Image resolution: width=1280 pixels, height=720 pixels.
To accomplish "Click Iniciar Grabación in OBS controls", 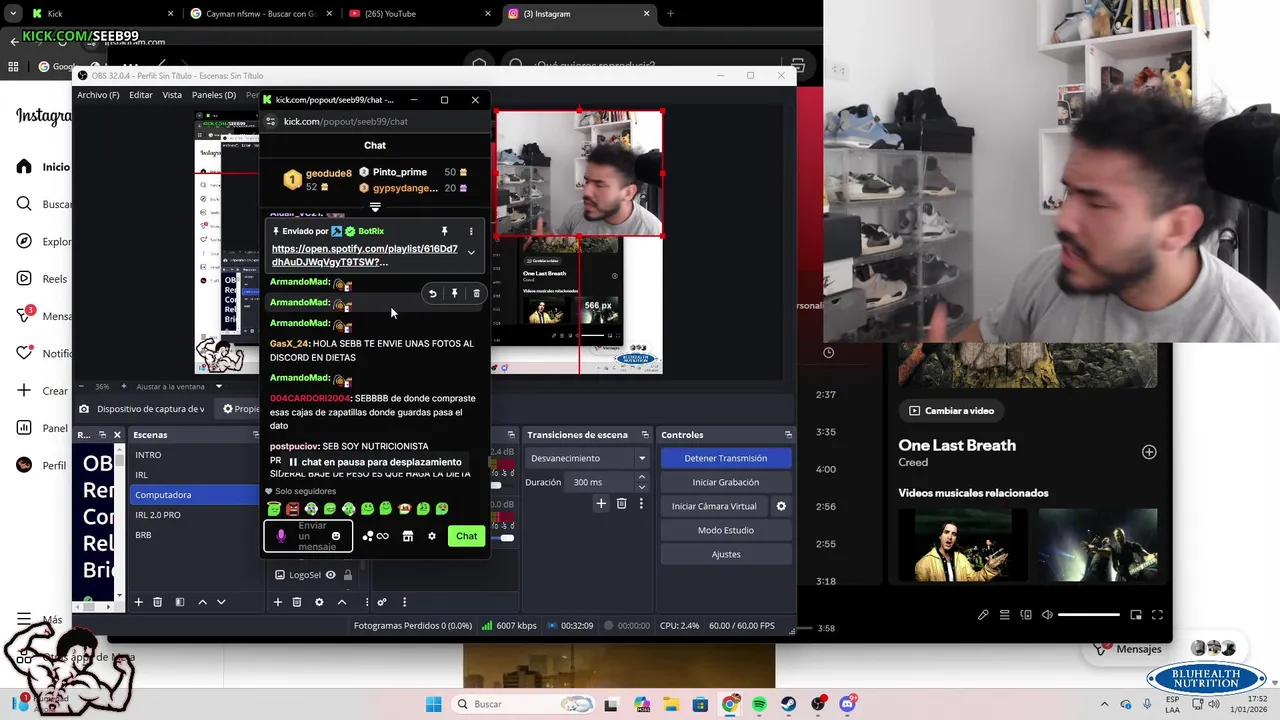I will click(x=726, y=482).
